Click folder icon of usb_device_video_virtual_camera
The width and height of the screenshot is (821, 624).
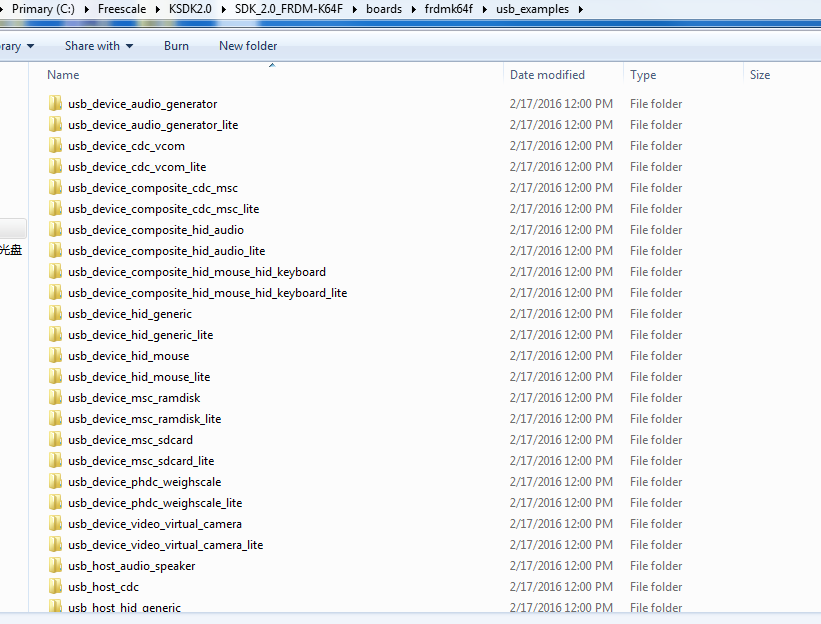coord(55,523)
